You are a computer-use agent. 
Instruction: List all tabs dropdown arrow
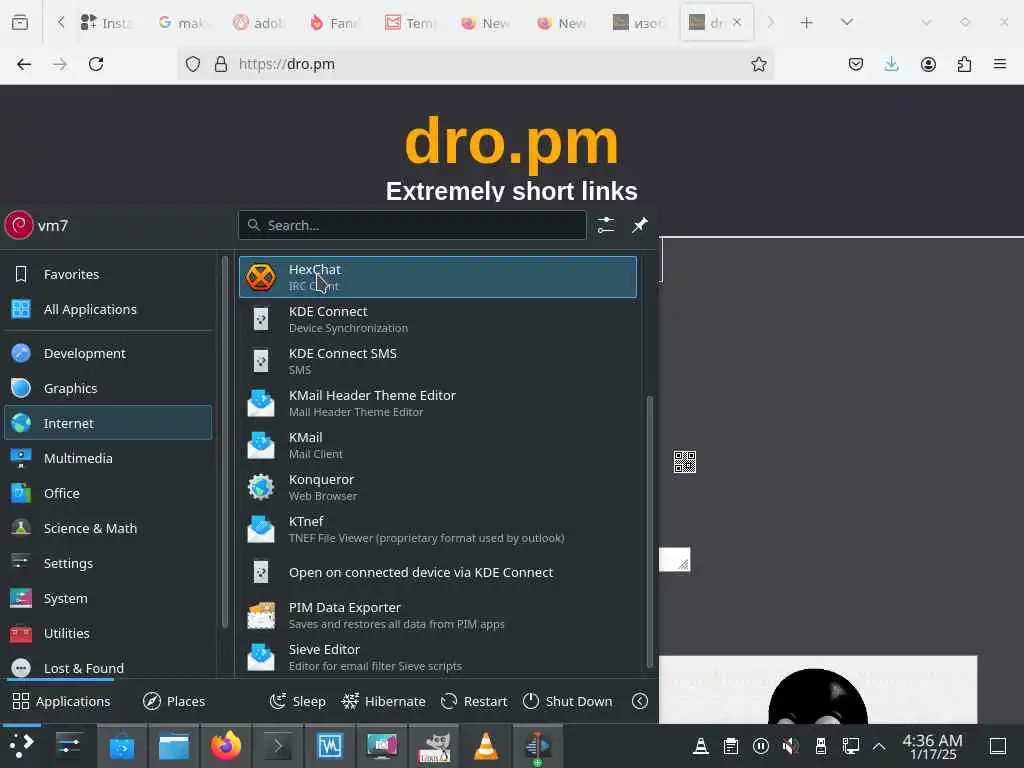click(x=846, y=23)
